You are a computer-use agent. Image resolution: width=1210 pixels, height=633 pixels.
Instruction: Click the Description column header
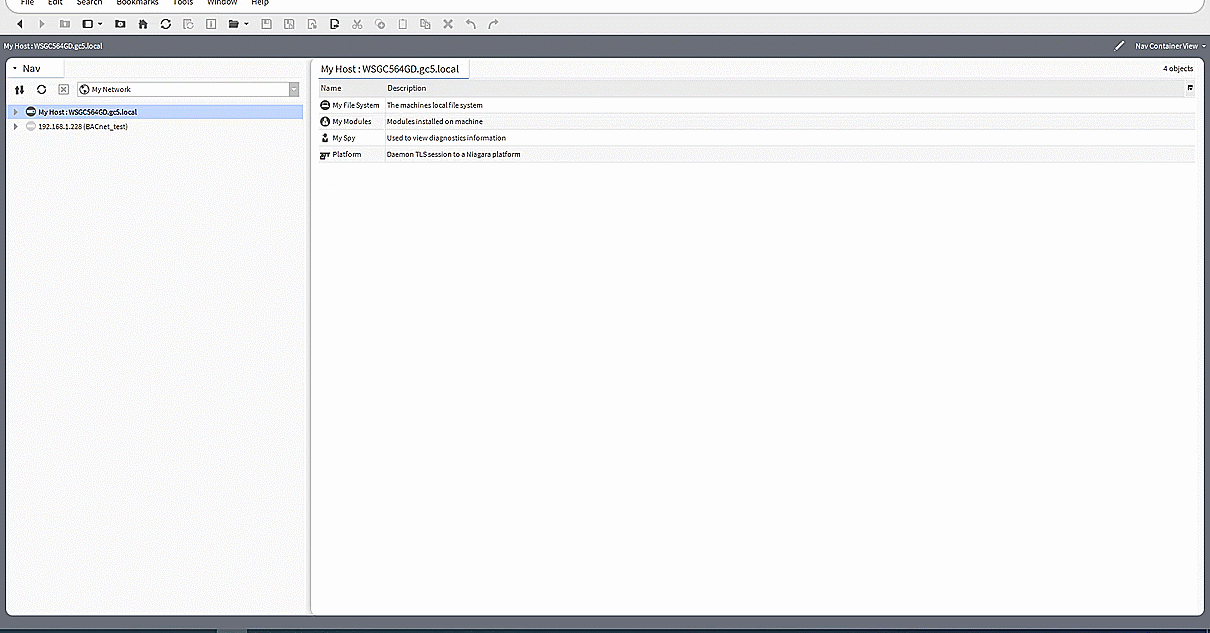407,88
